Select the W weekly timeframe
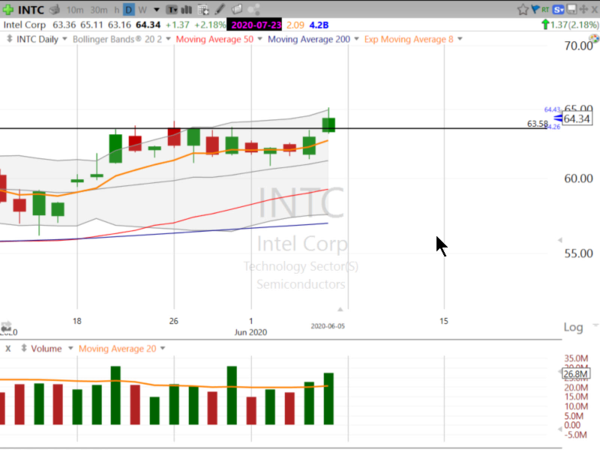Image resolution: width=600 pixels, height=450 pixels. (142, 9)
